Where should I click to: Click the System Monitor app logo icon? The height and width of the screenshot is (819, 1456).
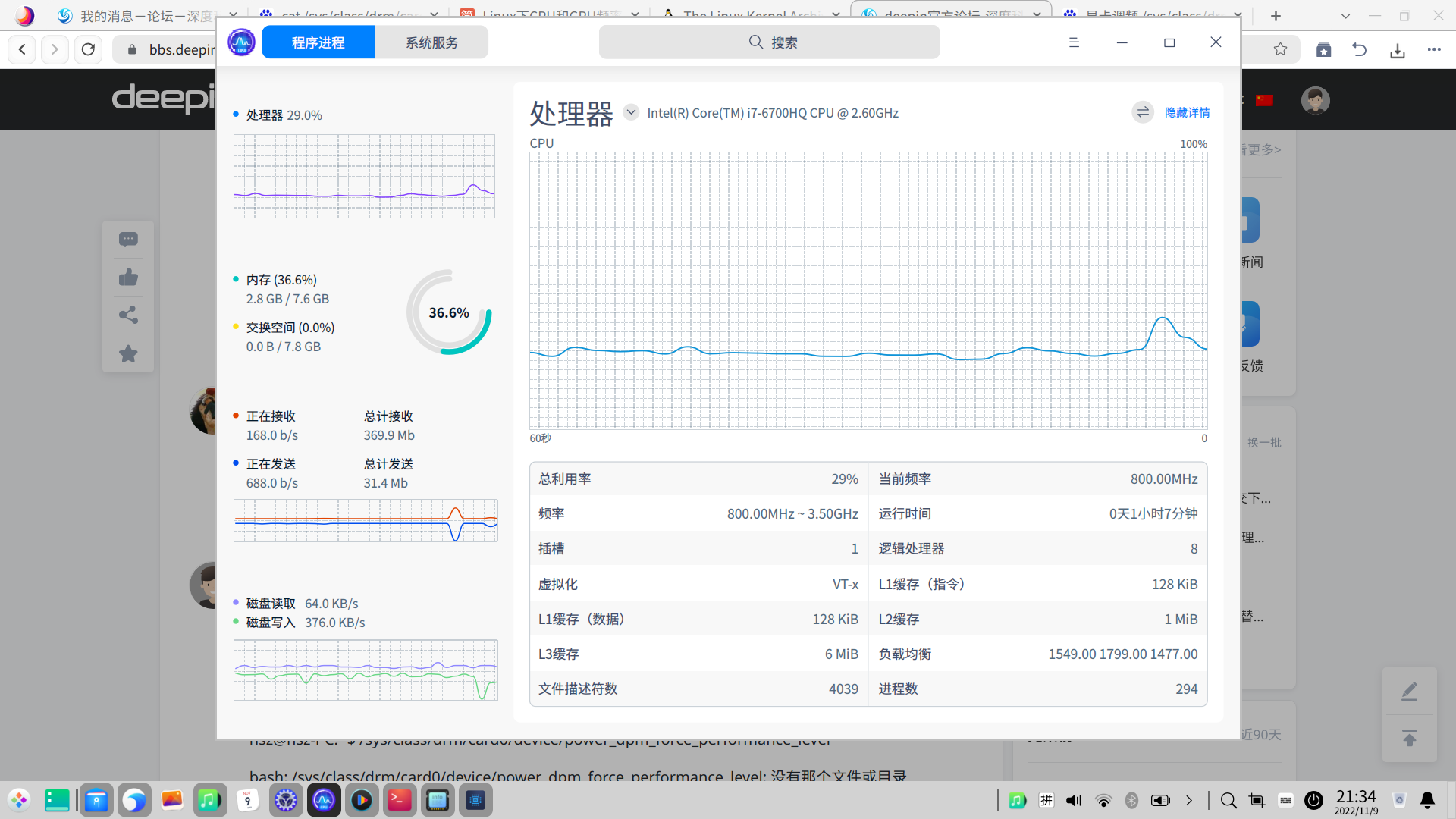point(241,42)
